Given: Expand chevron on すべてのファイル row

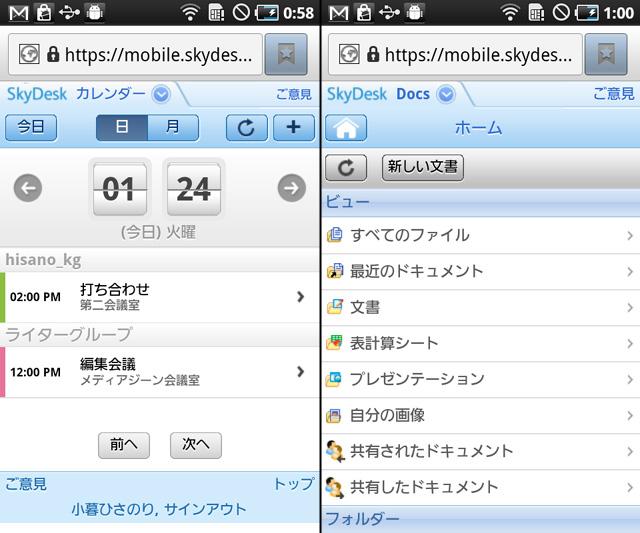Looking at the screenshot, I should [630, 235].
